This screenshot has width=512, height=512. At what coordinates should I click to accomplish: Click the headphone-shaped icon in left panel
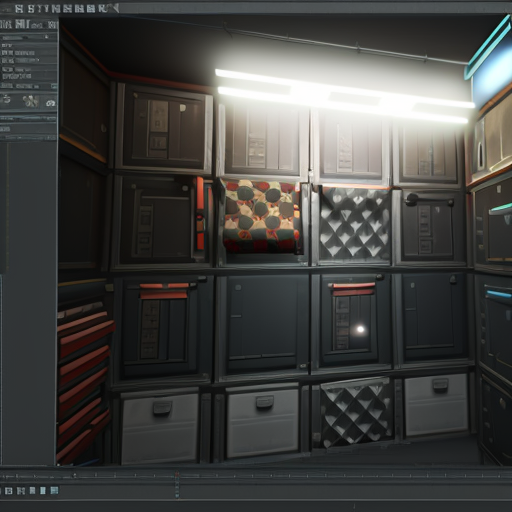point(51,103)
